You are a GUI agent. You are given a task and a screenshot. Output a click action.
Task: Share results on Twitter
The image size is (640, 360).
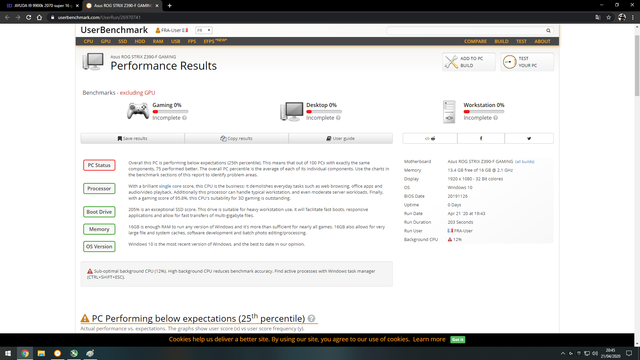(529, 138)
